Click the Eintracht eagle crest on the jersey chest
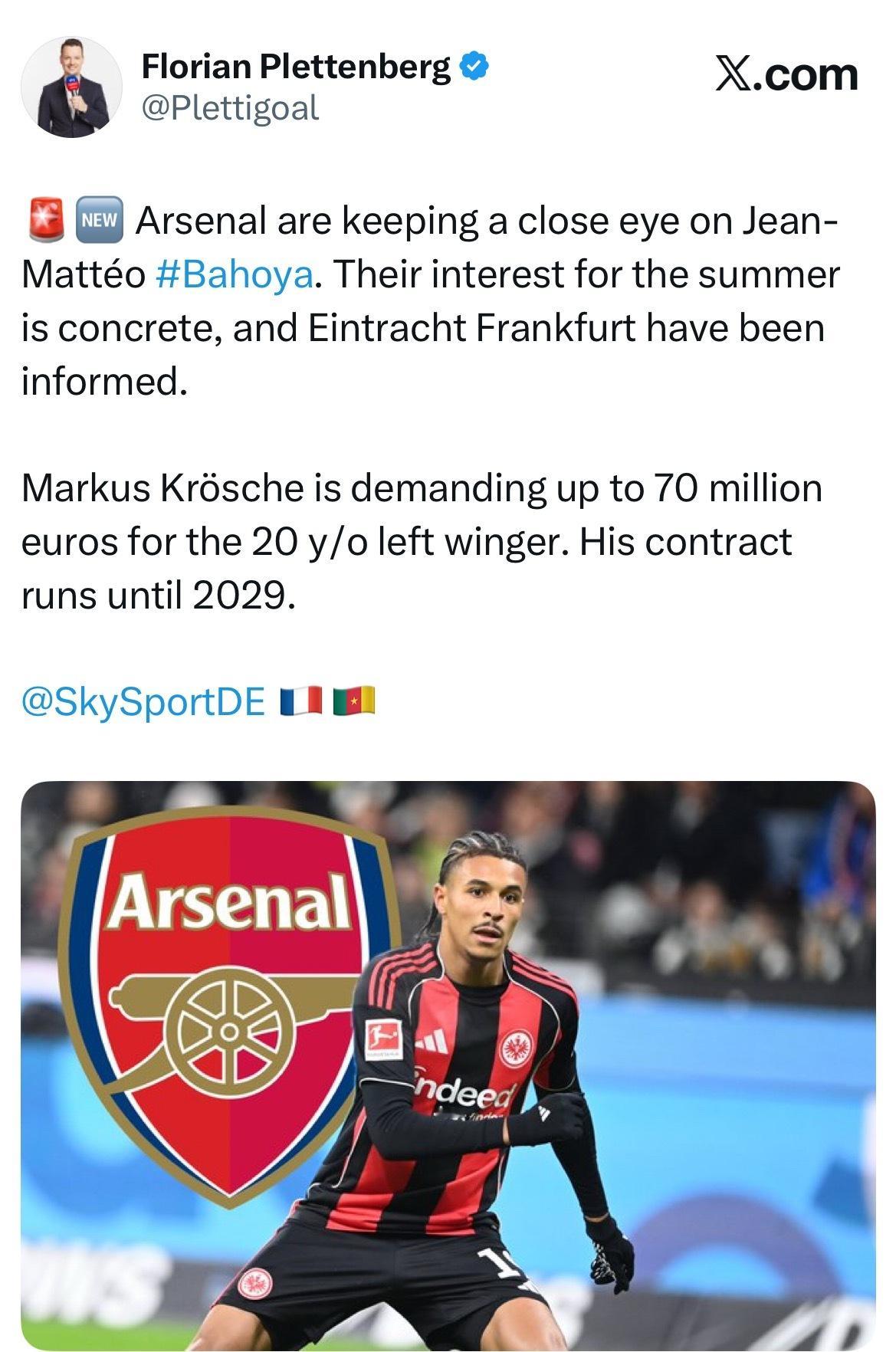 pyautogui.click(x=517, y=1047)
